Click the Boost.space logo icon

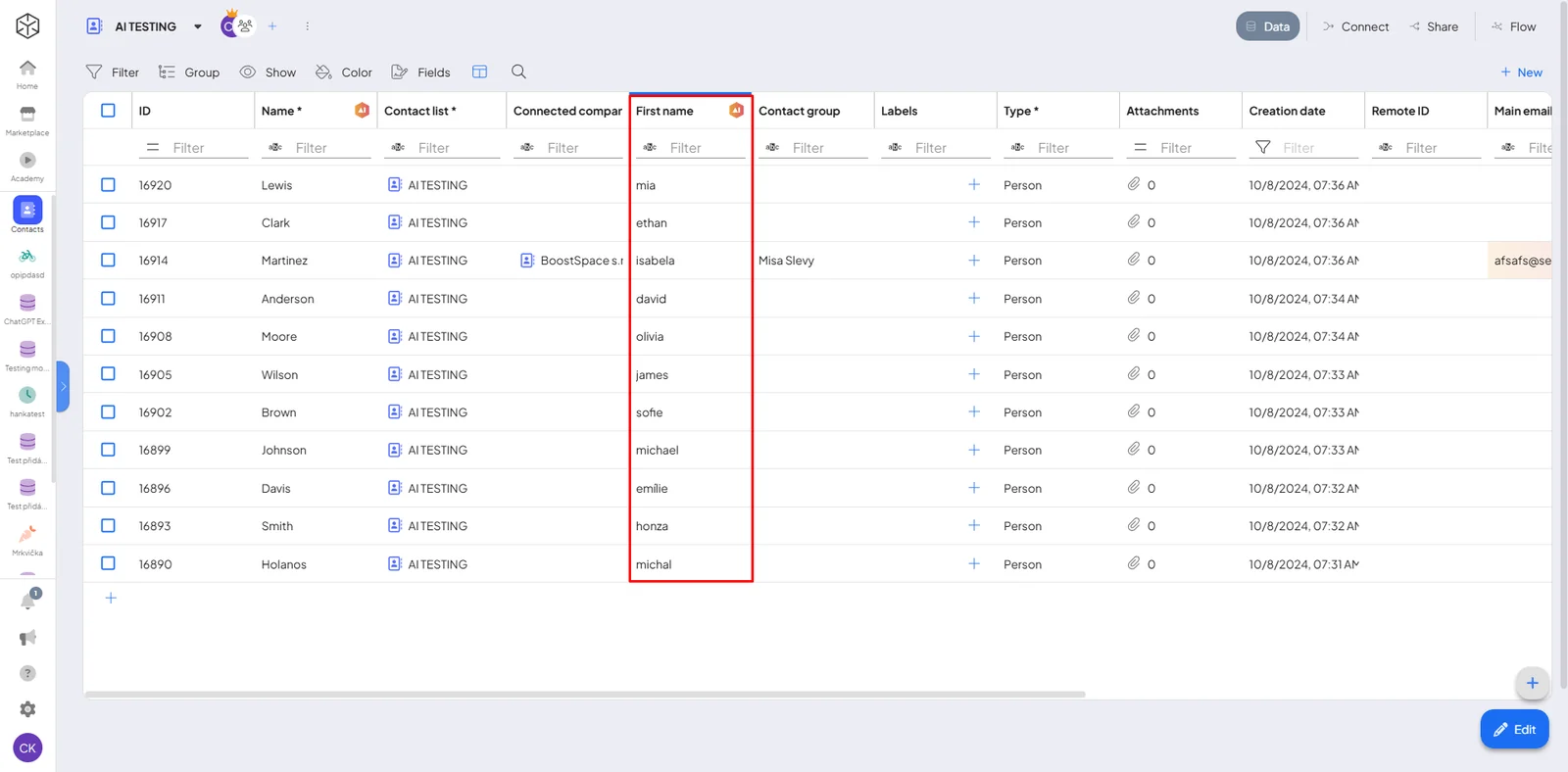(27, 25)
